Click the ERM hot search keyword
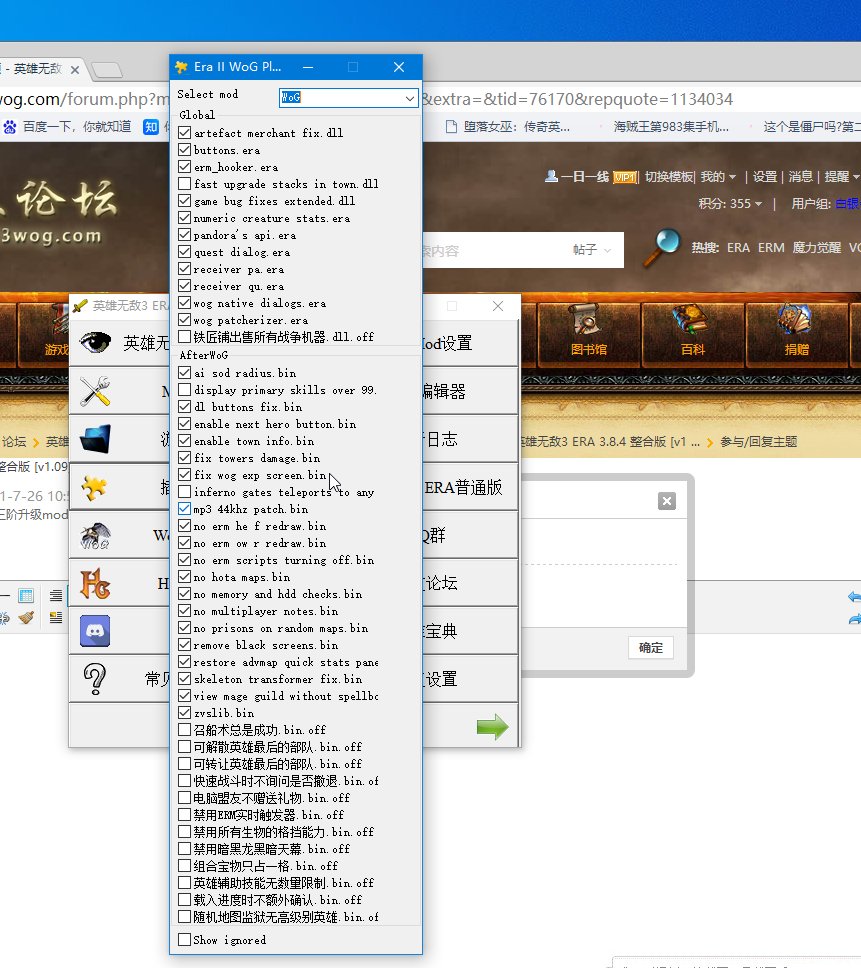The width and height of the screenshot is (861, 968). (772, 248)
